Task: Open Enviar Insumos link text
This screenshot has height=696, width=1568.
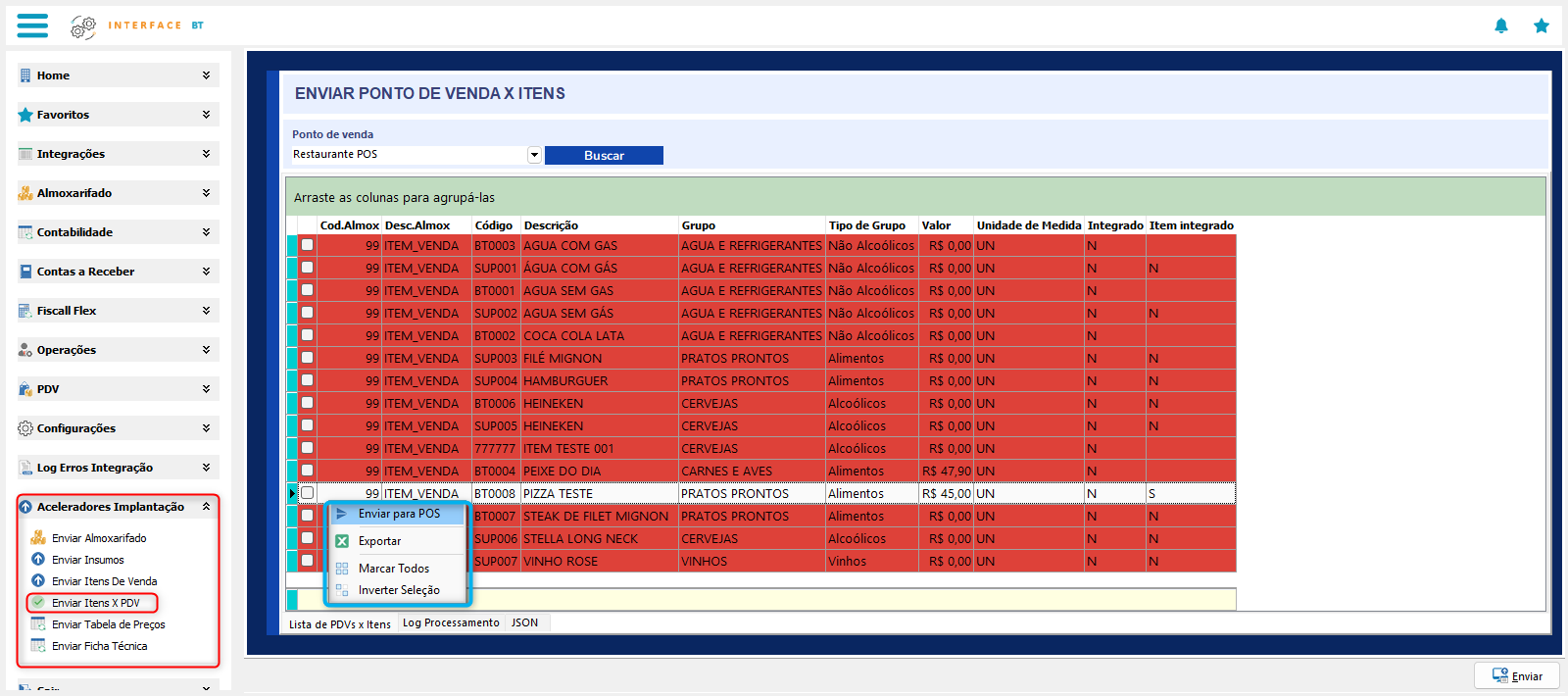Action: click(x=88, y=560)
